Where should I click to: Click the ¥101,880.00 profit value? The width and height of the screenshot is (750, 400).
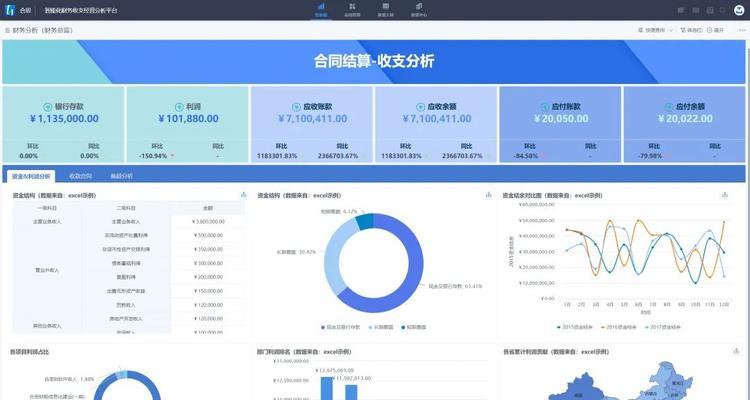coord(188,119)
